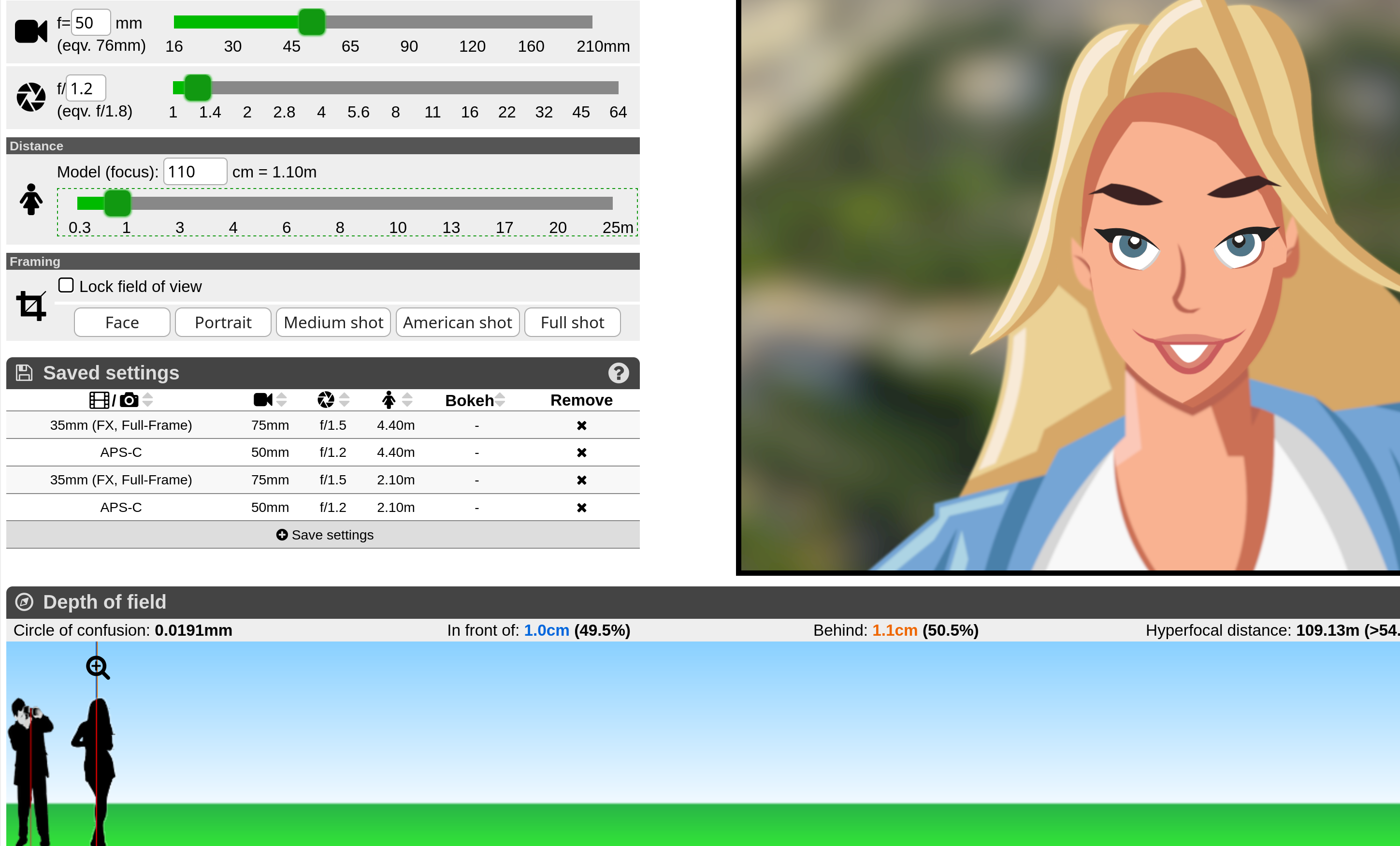Click the (eqv. 76mm) equivalent focal length text

pyautogui.click(x=101, y=45)
